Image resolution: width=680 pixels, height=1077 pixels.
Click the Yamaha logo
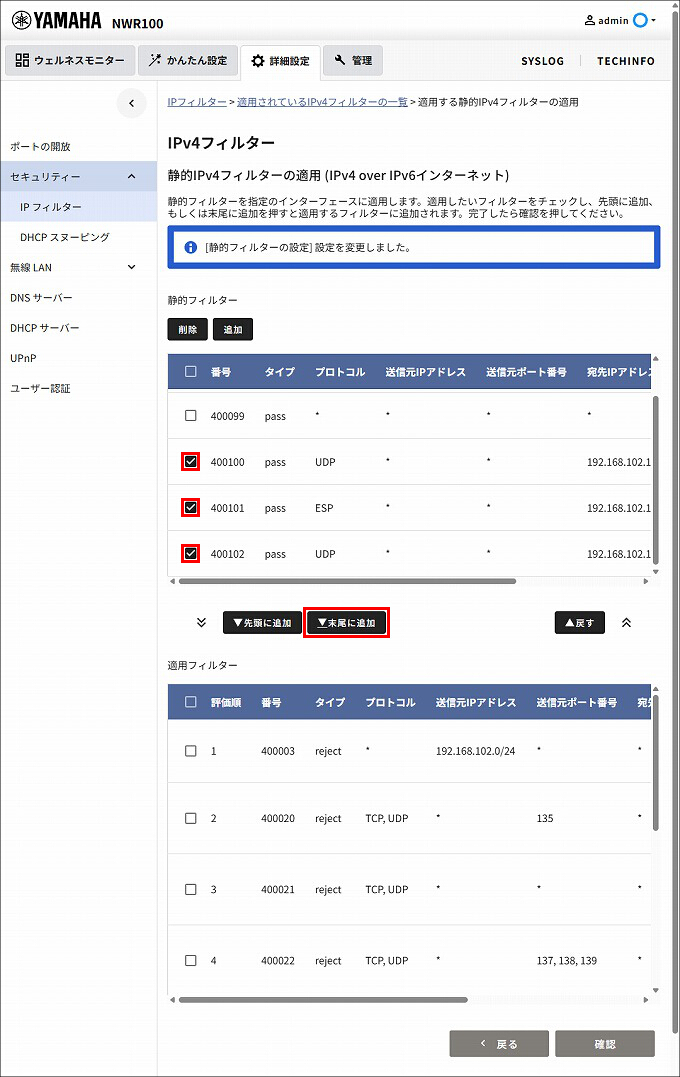coord(57,21)
